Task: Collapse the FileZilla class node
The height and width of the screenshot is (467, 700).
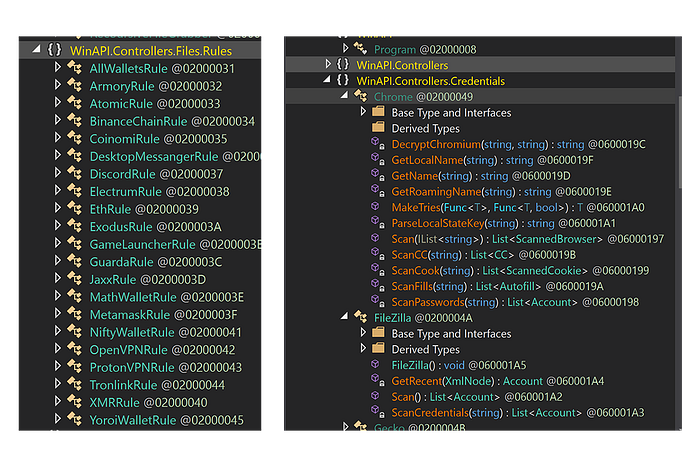Action: click(x=344, y=316)
